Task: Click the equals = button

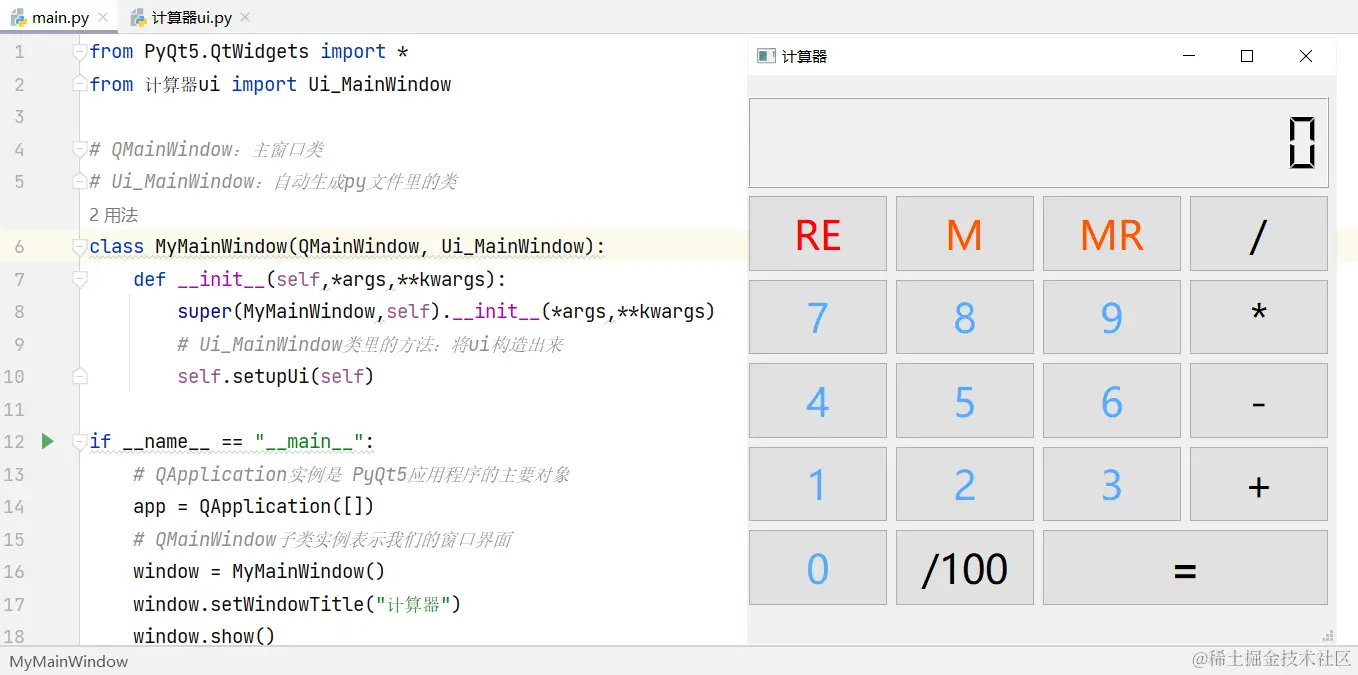Action: [x=1185, y=568]
